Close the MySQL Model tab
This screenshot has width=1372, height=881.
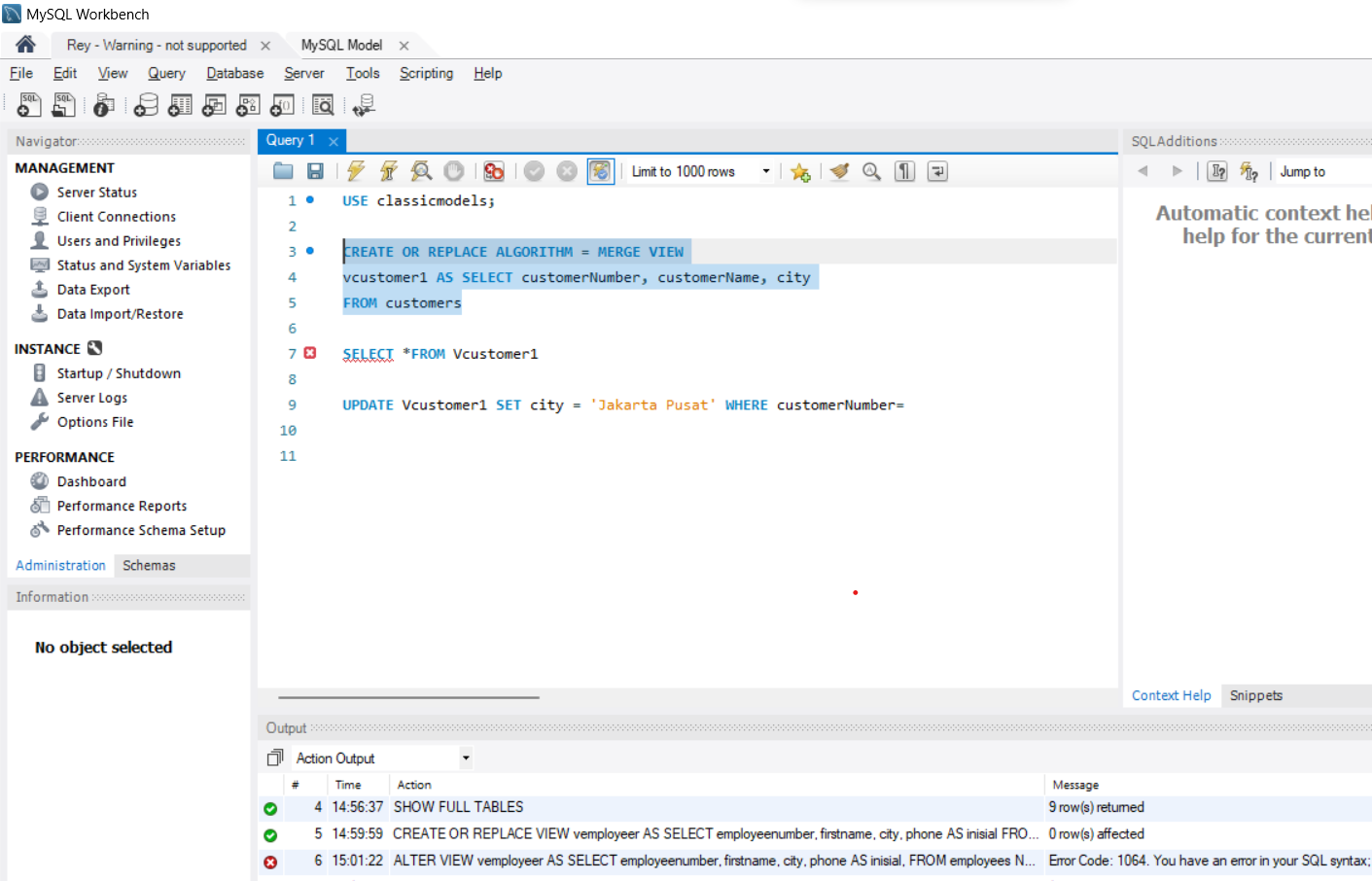click(x=404, y=46)
